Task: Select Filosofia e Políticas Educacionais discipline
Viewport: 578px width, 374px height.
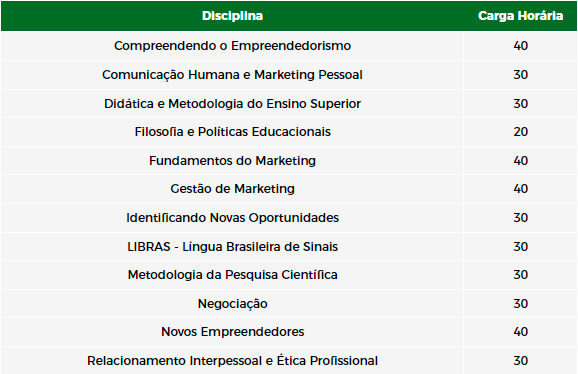Action: click(232, 132)
